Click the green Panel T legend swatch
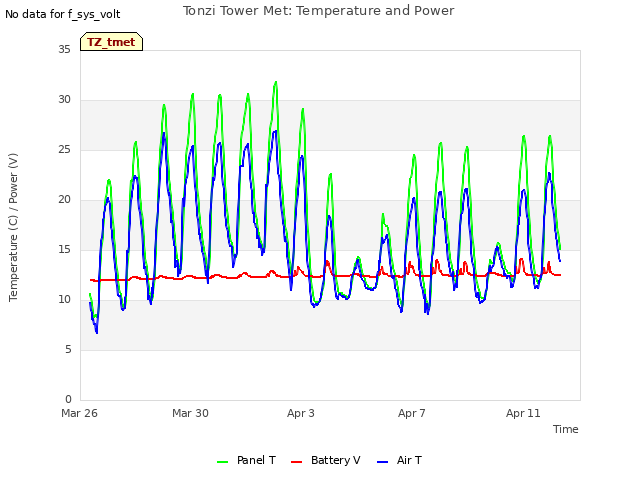 222,462
